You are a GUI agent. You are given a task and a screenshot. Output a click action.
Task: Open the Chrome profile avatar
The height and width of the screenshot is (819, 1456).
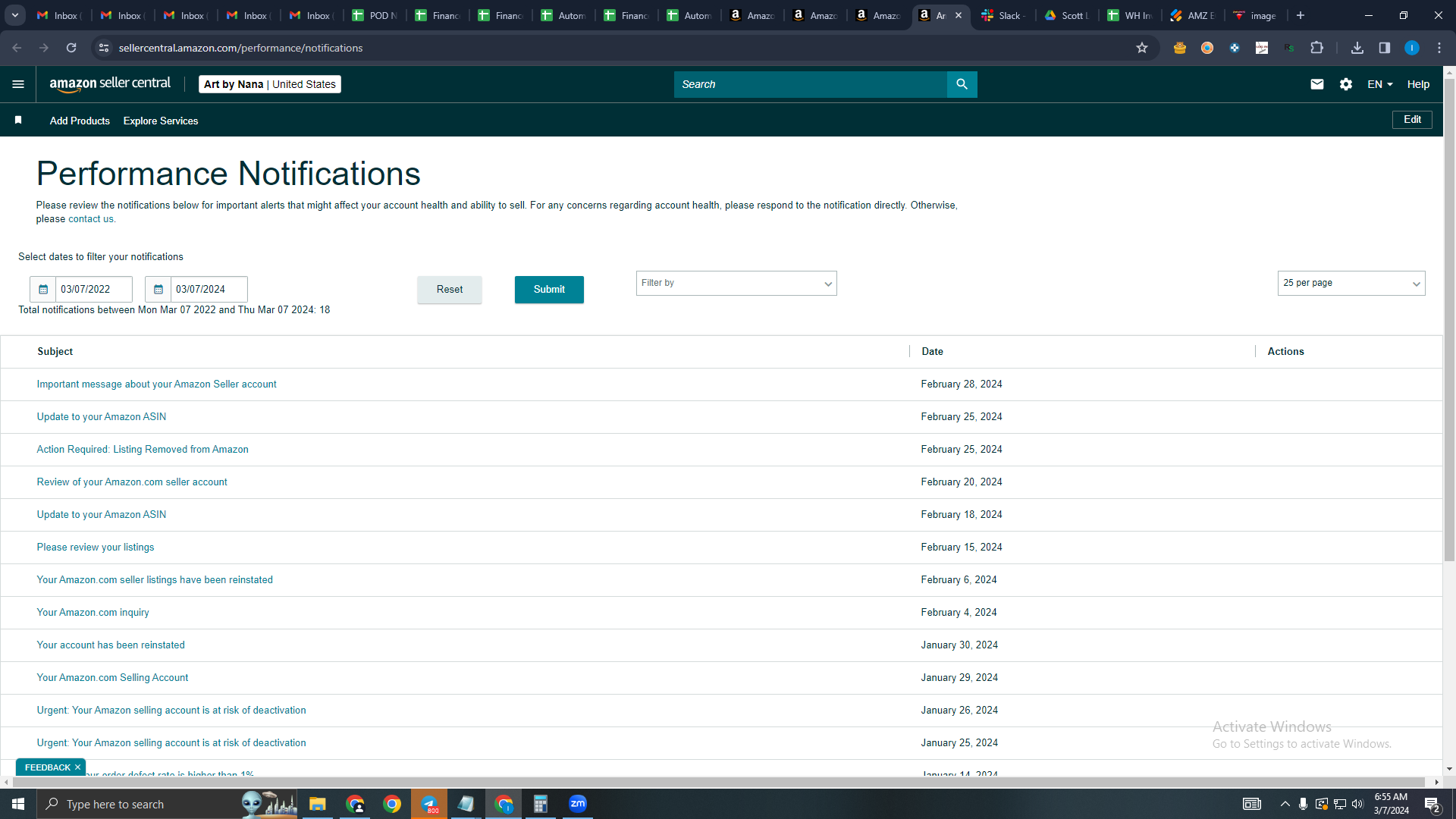1412,48
